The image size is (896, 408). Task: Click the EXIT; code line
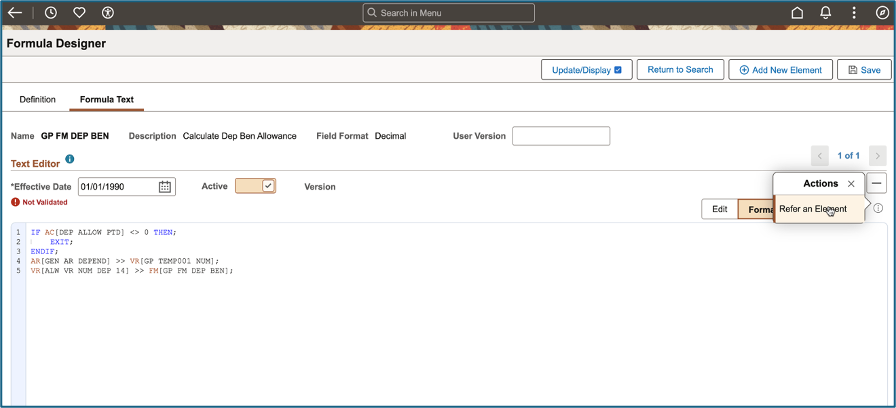62,242
